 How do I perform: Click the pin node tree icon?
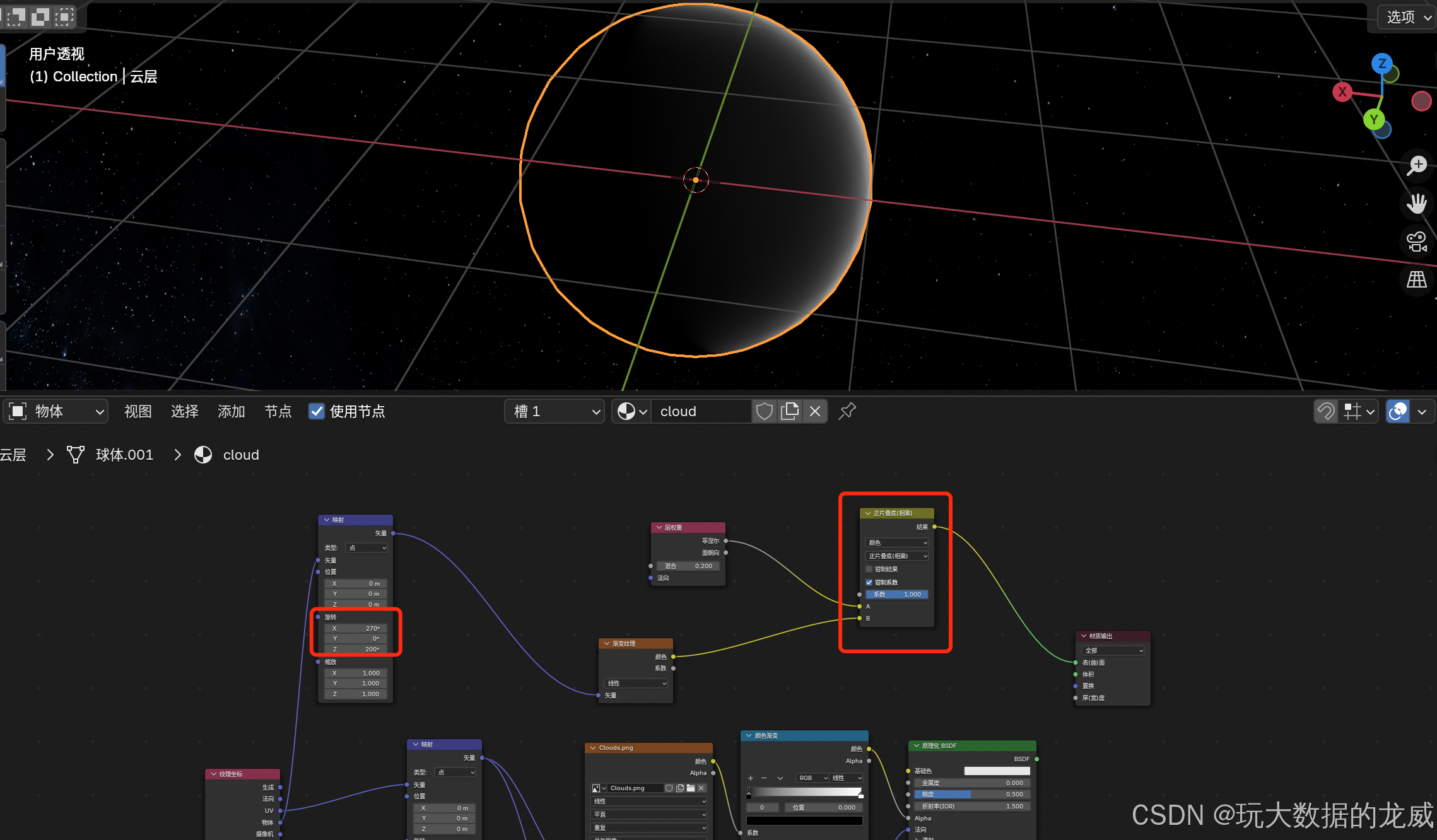[x=847, y=411]
